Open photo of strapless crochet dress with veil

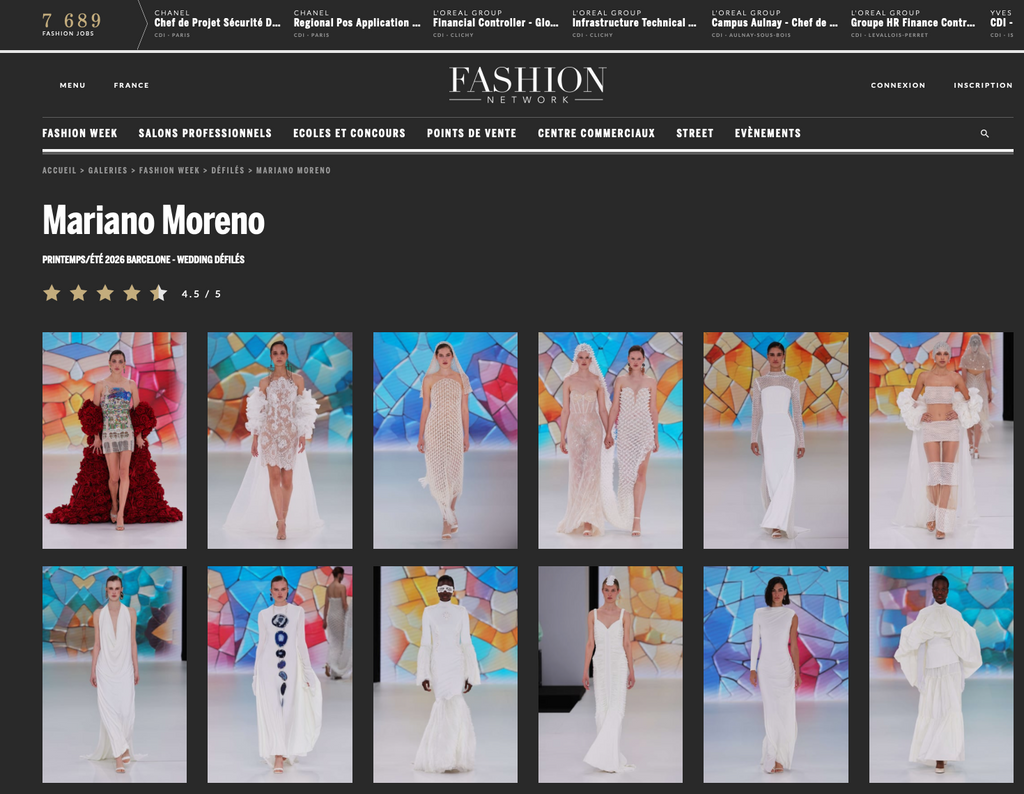point(445,440)
